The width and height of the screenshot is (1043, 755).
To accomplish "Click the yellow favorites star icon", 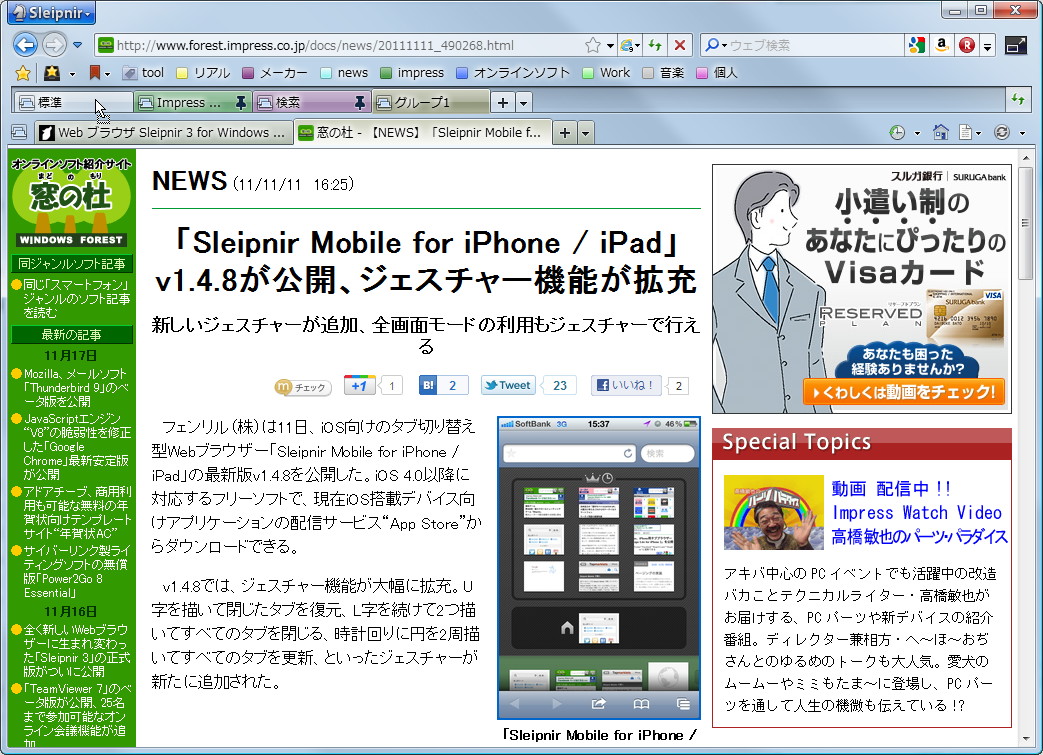I will coord(23,73).
